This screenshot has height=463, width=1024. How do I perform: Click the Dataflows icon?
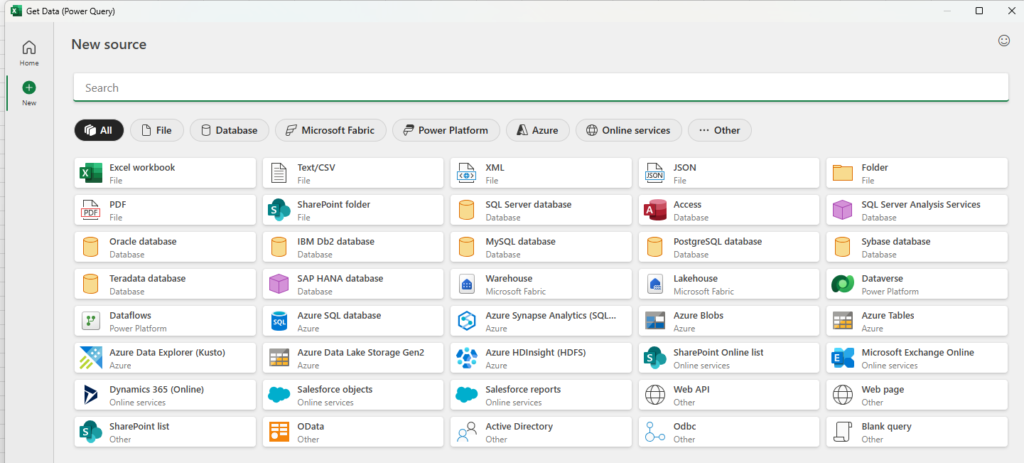(x=91, y=321)
